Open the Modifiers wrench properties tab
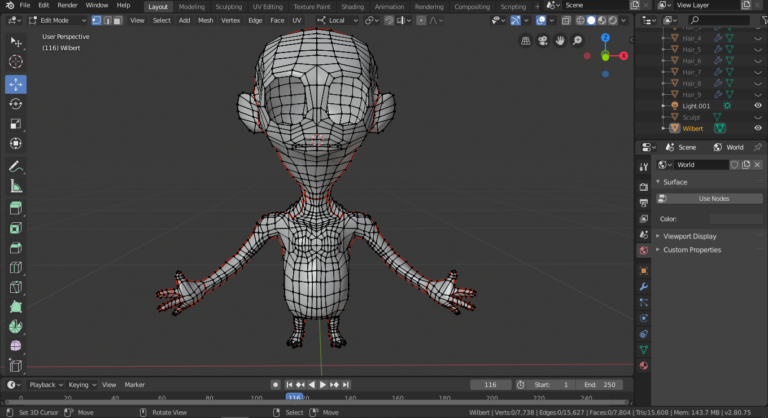768x418 pixels. coord(643,286)
